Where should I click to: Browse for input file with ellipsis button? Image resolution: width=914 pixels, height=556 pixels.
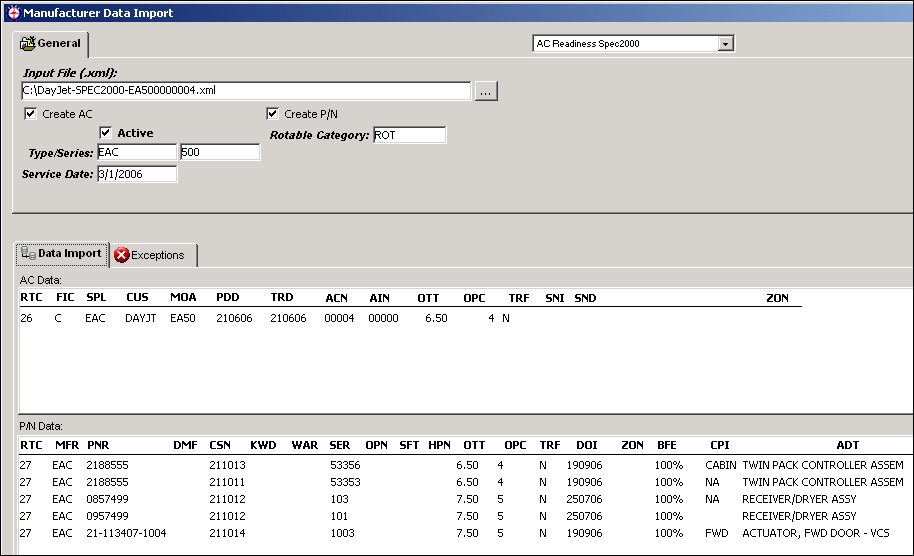click(486, 91)
